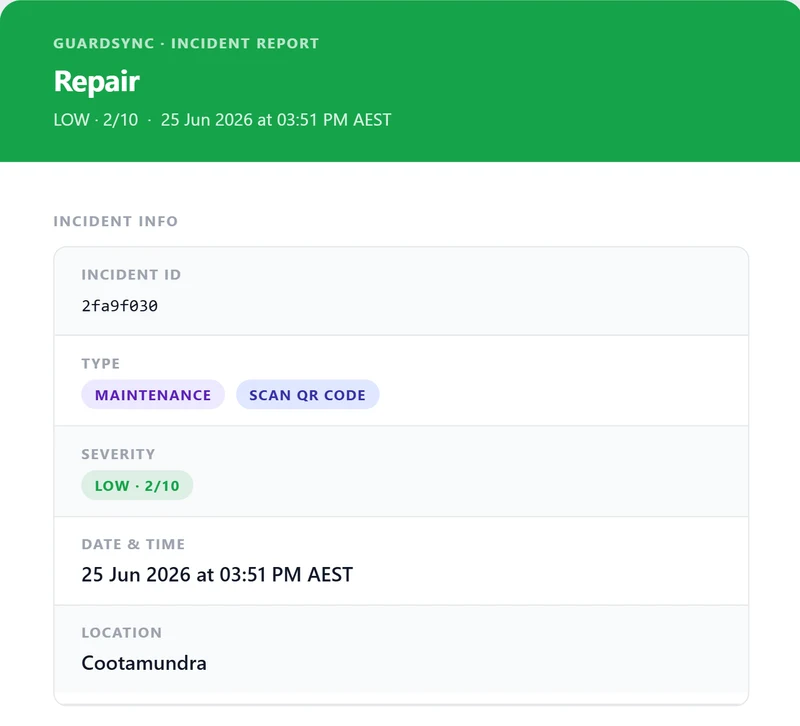
Task: Click the LOCATION field label
Action: [122, 633]
